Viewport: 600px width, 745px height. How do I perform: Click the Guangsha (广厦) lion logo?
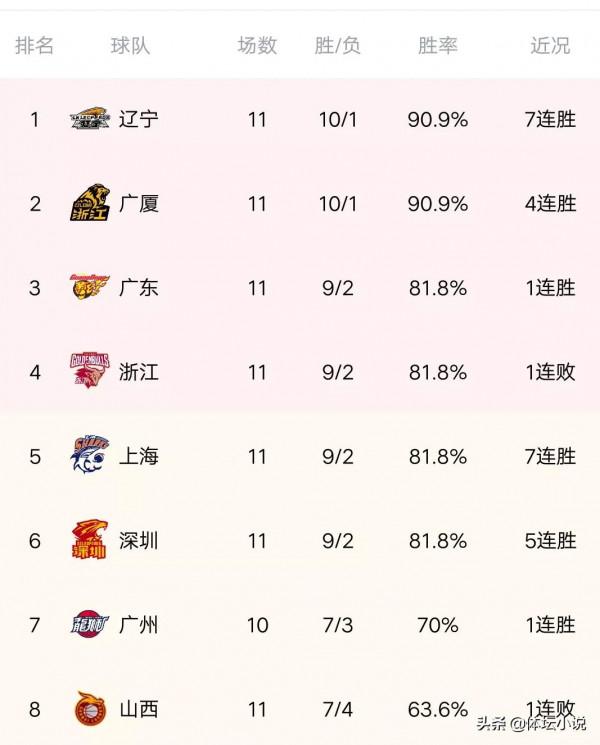coord(90,203)
